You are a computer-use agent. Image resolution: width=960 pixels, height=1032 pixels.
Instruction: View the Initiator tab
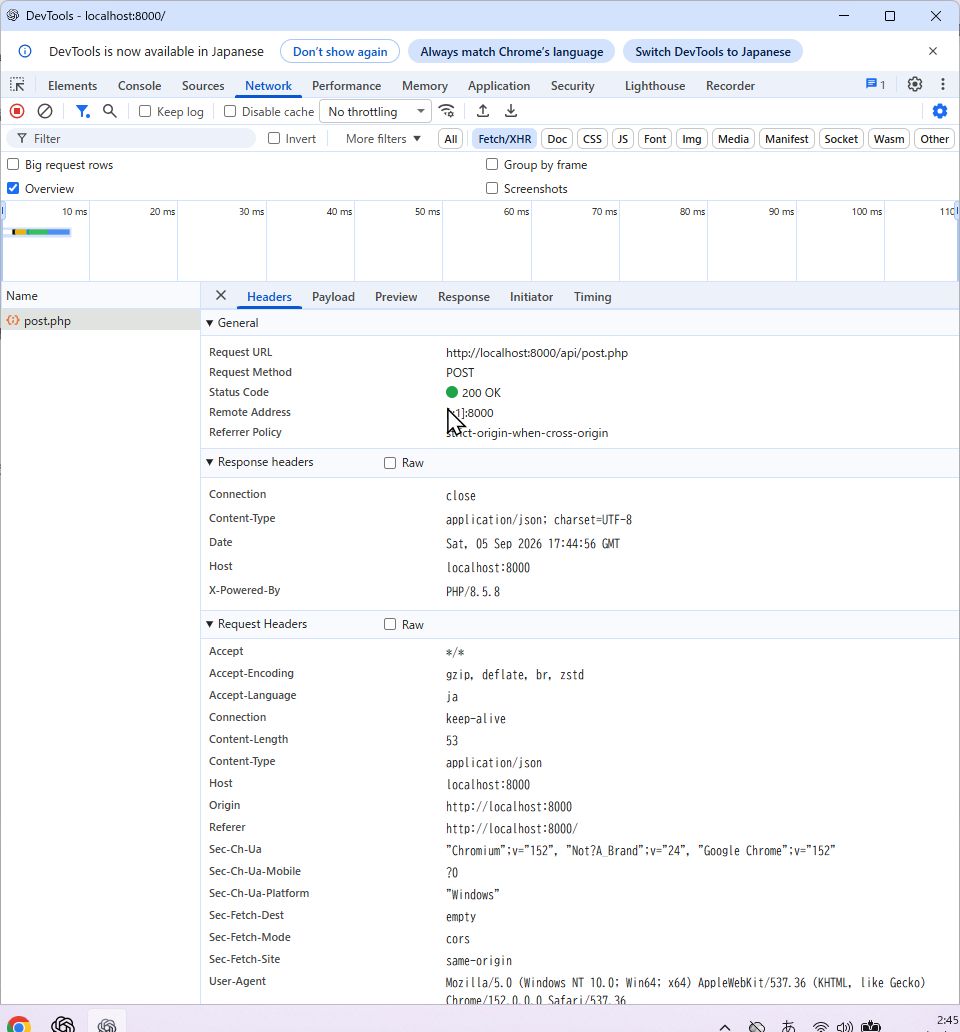[531, 297]
